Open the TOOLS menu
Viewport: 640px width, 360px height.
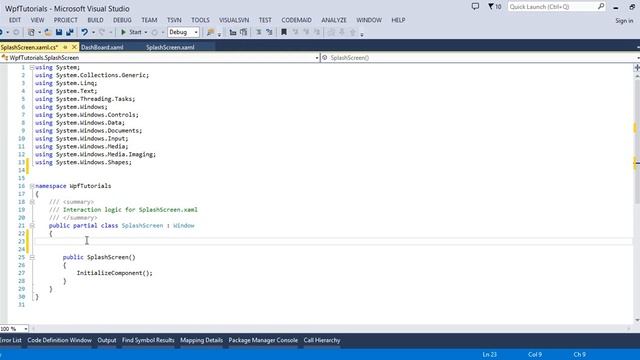tap(200, 20)
